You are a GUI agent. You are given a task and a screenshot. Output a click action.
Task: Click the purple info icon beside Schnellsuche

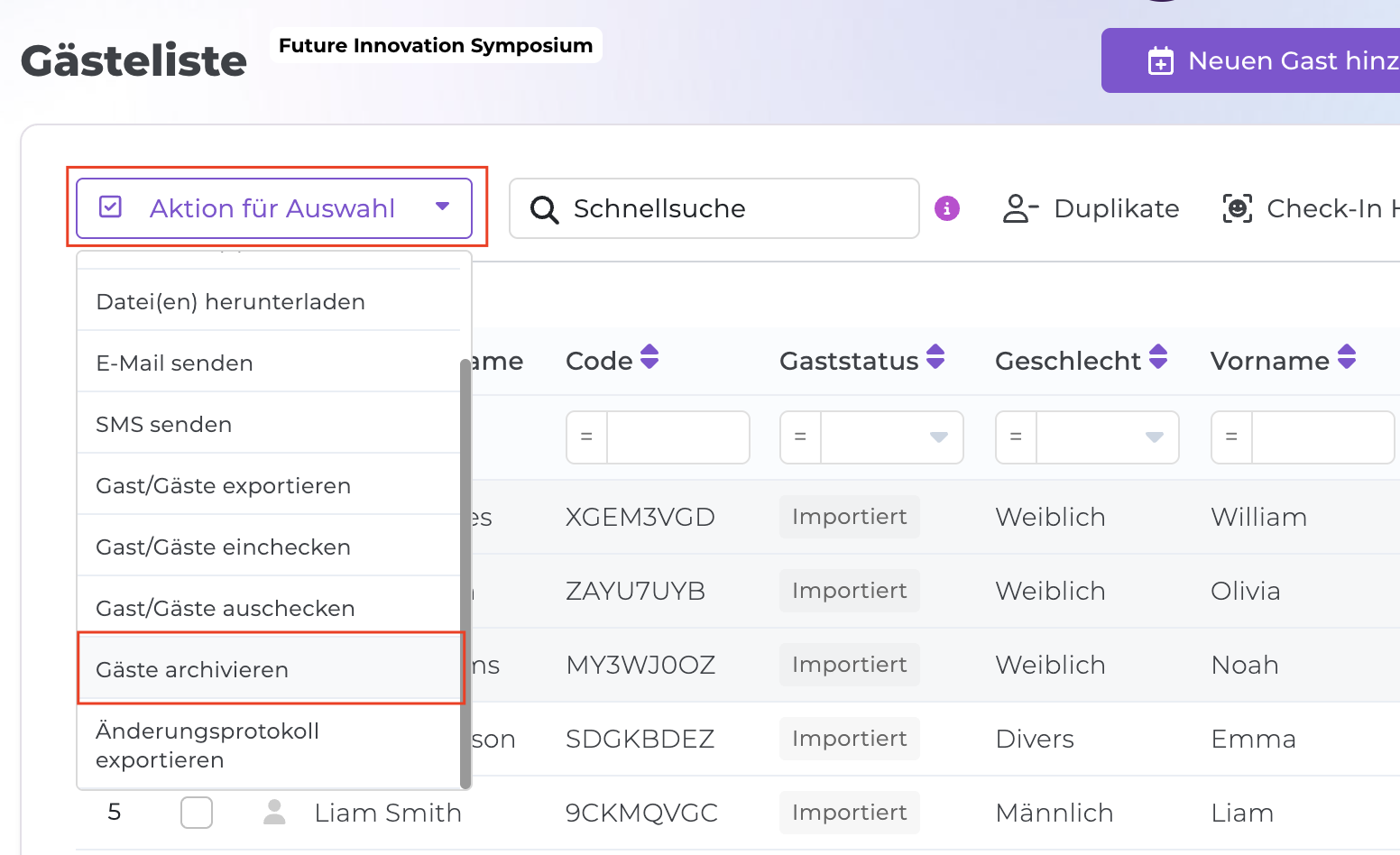(x=946, y=208)
